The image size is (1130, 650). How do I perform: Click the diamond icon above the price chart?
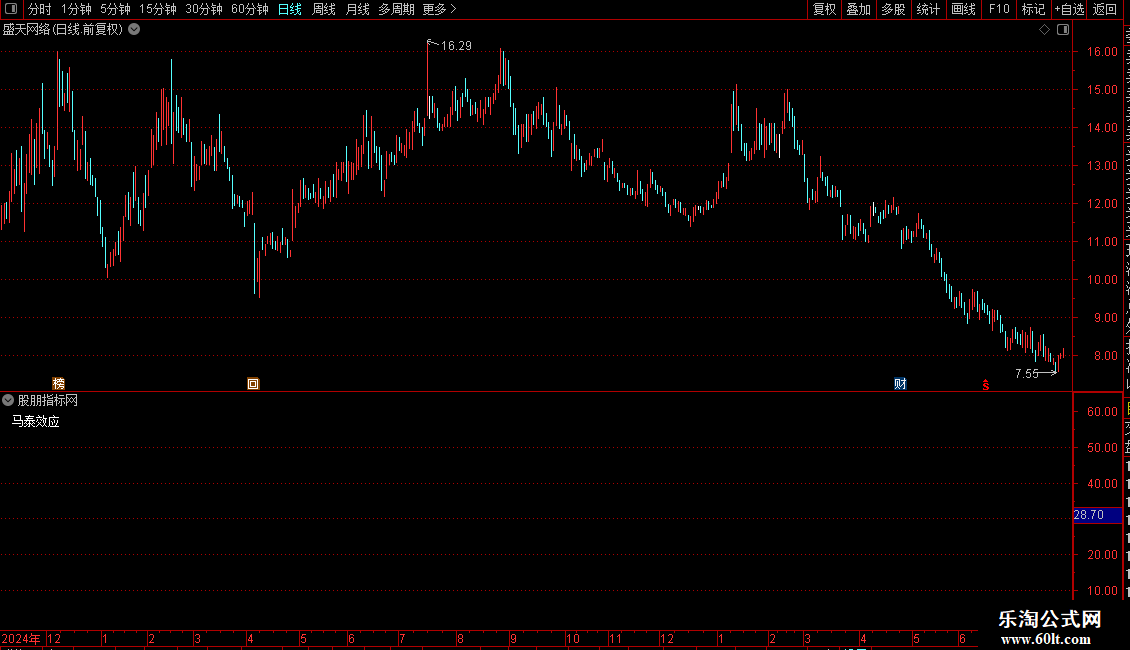point(1044,30)
